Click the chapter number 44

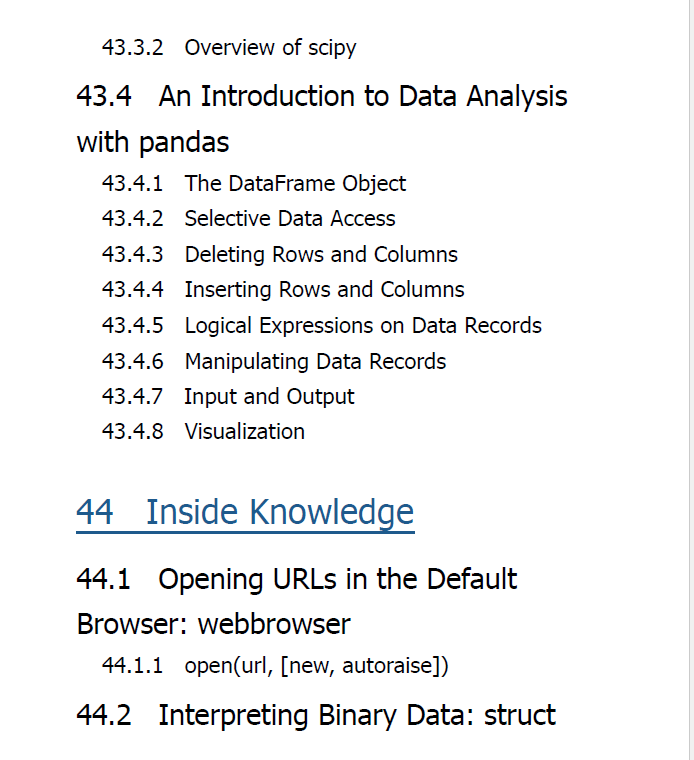click(x=95, y=512)
